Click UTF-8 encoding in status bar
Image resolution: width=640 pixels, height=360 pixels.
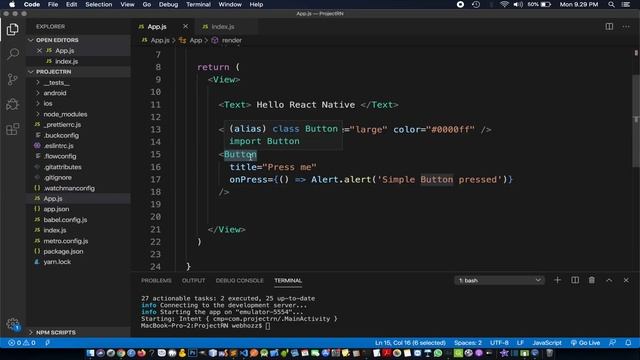pos(499,343)
